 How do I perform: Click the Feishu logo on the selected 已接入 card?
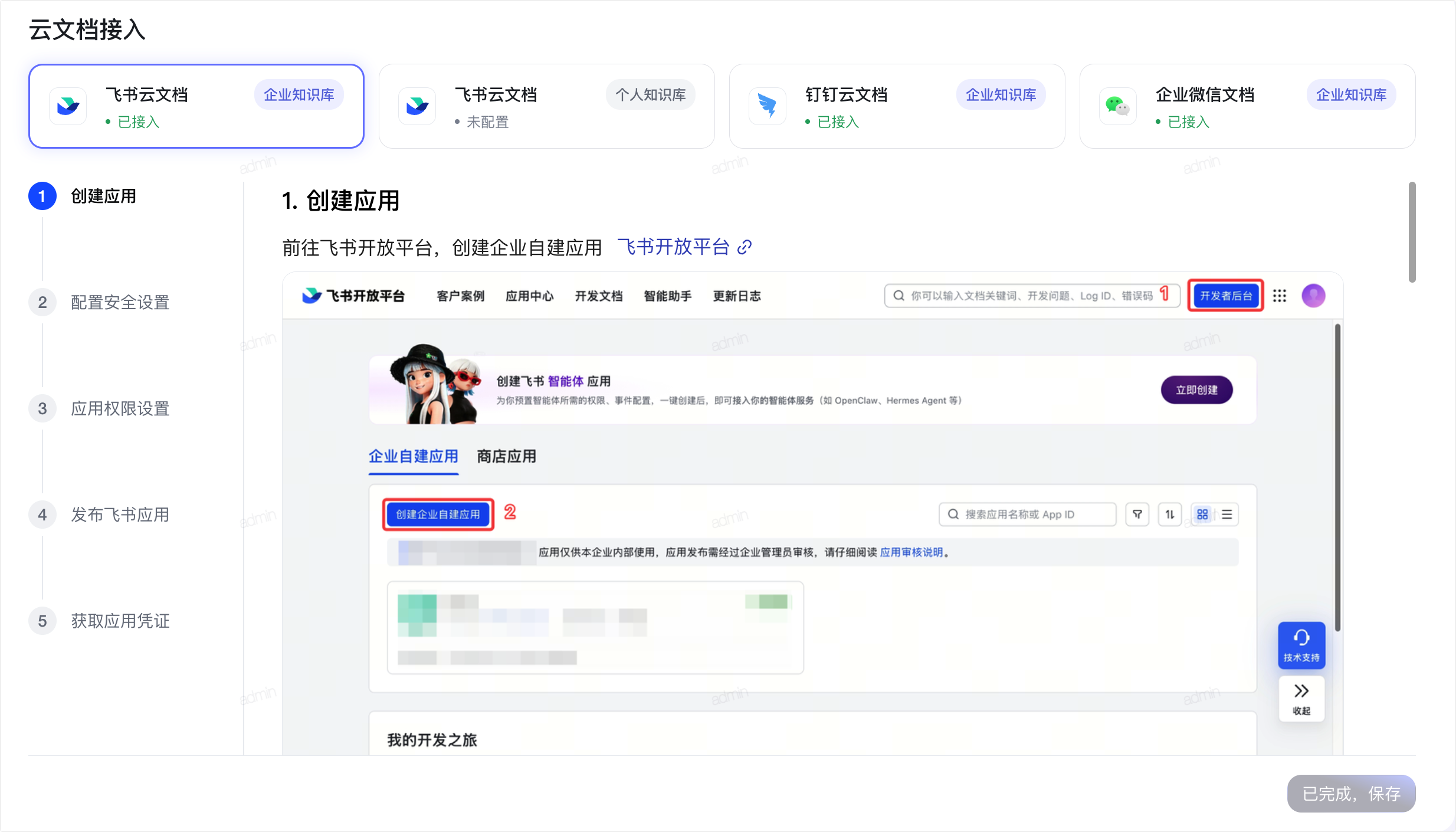(68, 106)
